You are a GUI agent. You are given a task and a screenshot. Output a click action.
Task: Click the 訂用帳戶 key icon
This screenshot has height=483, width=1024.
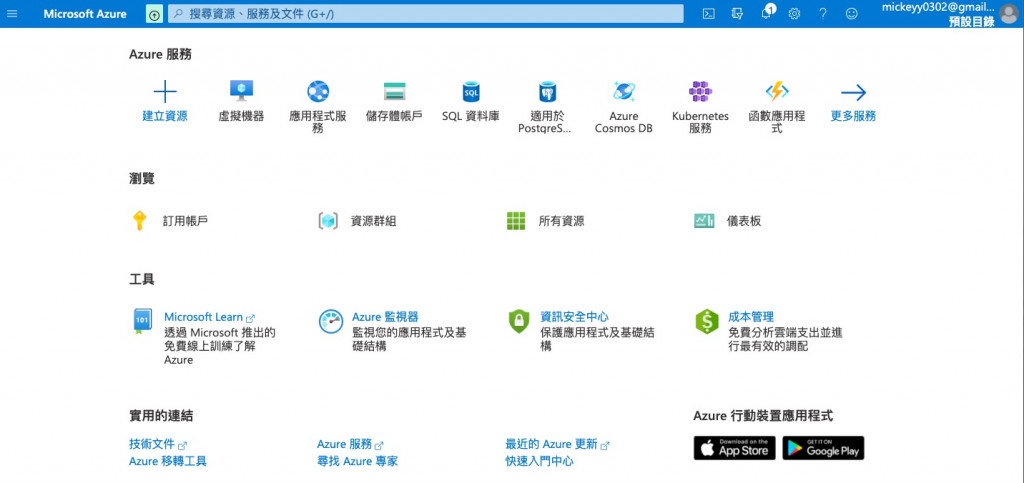(139, 221)
